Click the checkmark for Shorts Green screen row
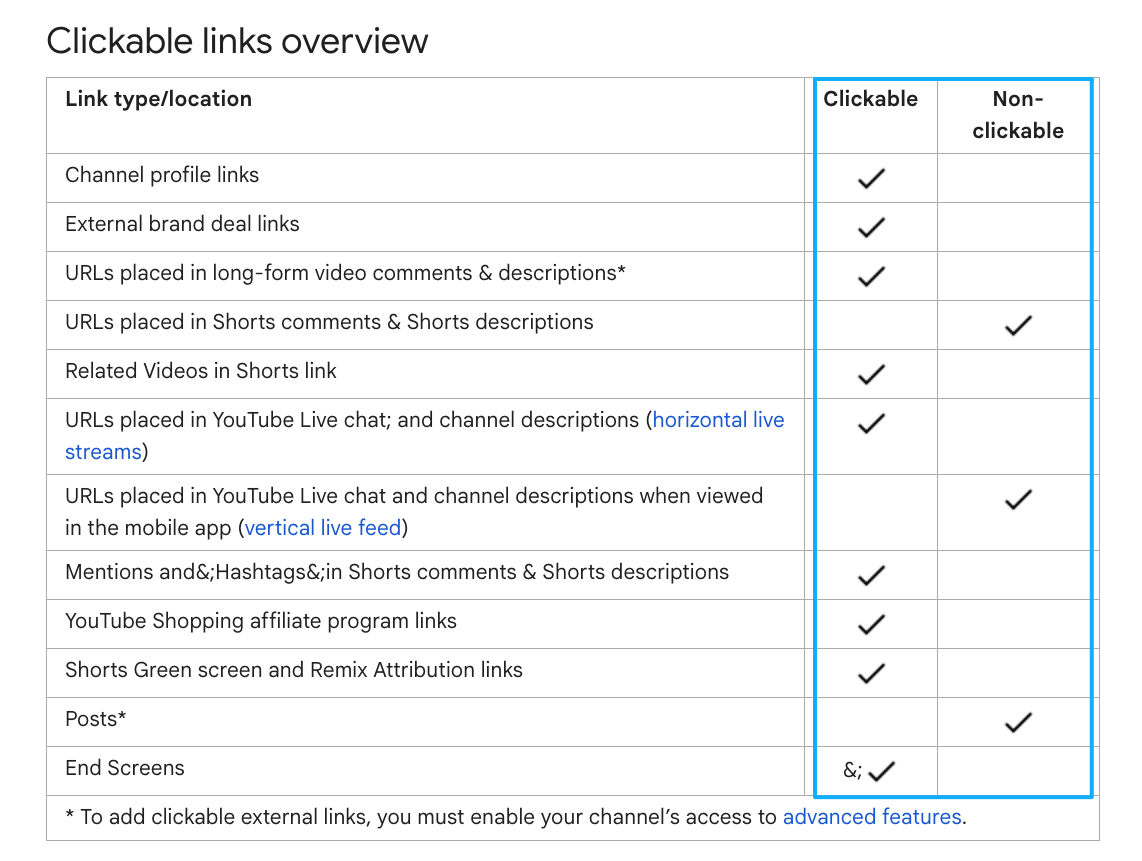 click(x=871, y=673)
